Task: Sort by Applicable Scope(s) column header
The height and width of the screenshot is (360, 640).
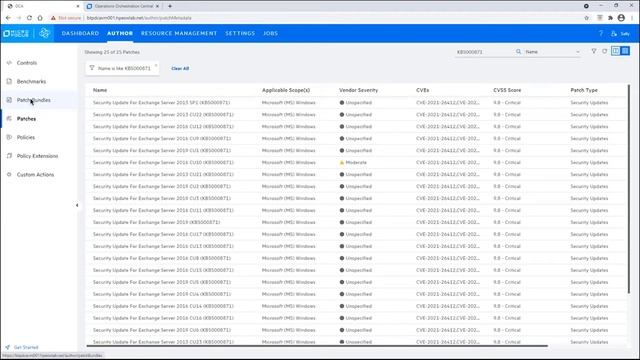Action: coord(286,90)
